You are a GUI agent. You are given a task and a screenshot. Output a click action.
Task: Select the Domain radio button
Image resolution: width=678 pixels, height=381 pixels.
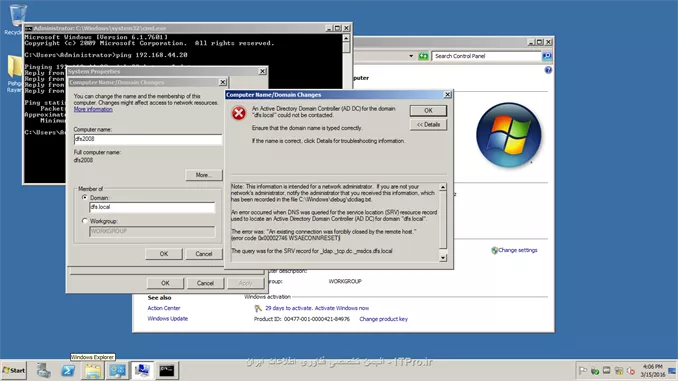[x=85, y=197]
